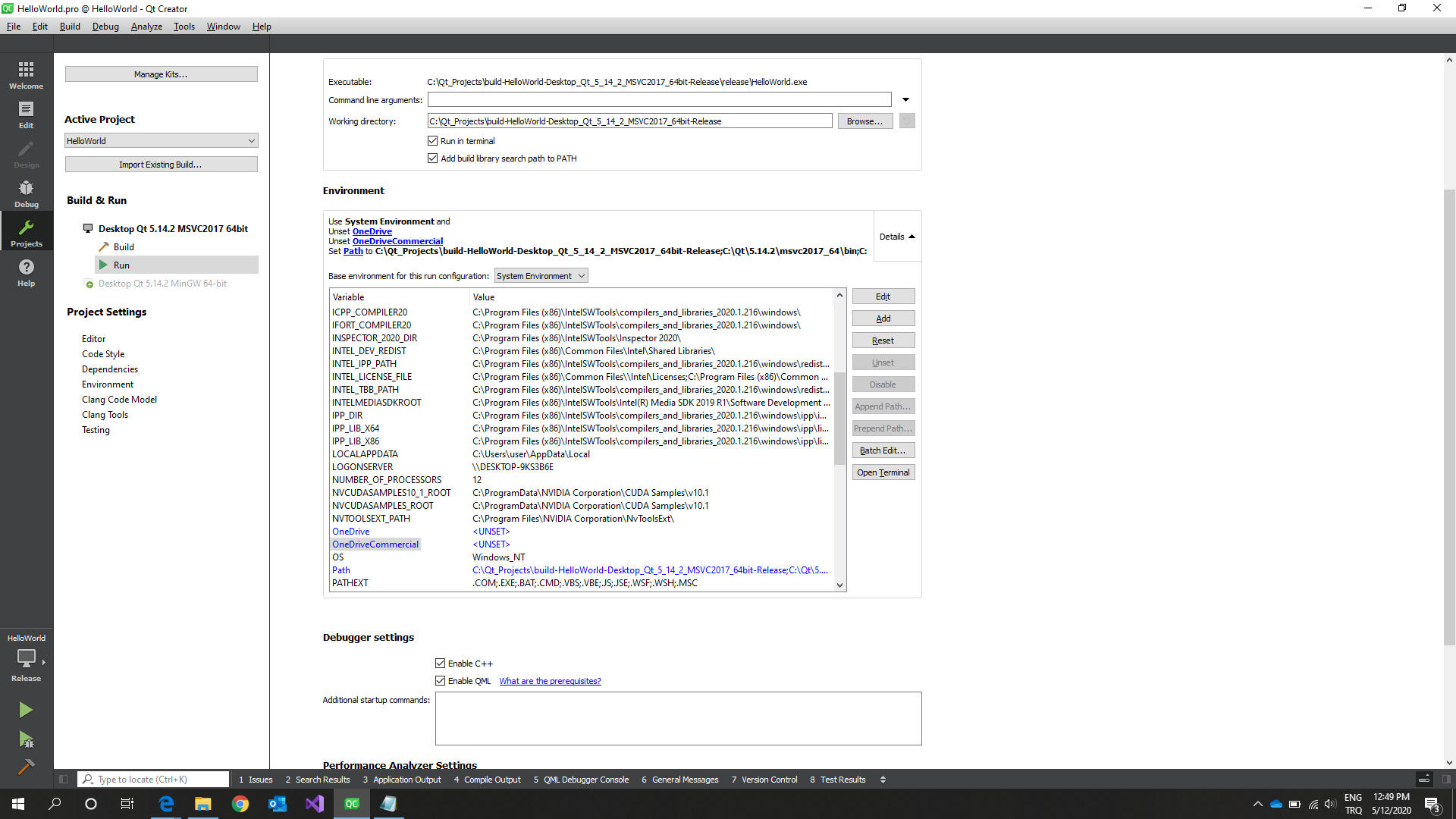Toggle Add build library search path
Screen dimensions: 1456x819
click(x=433, y=158)
